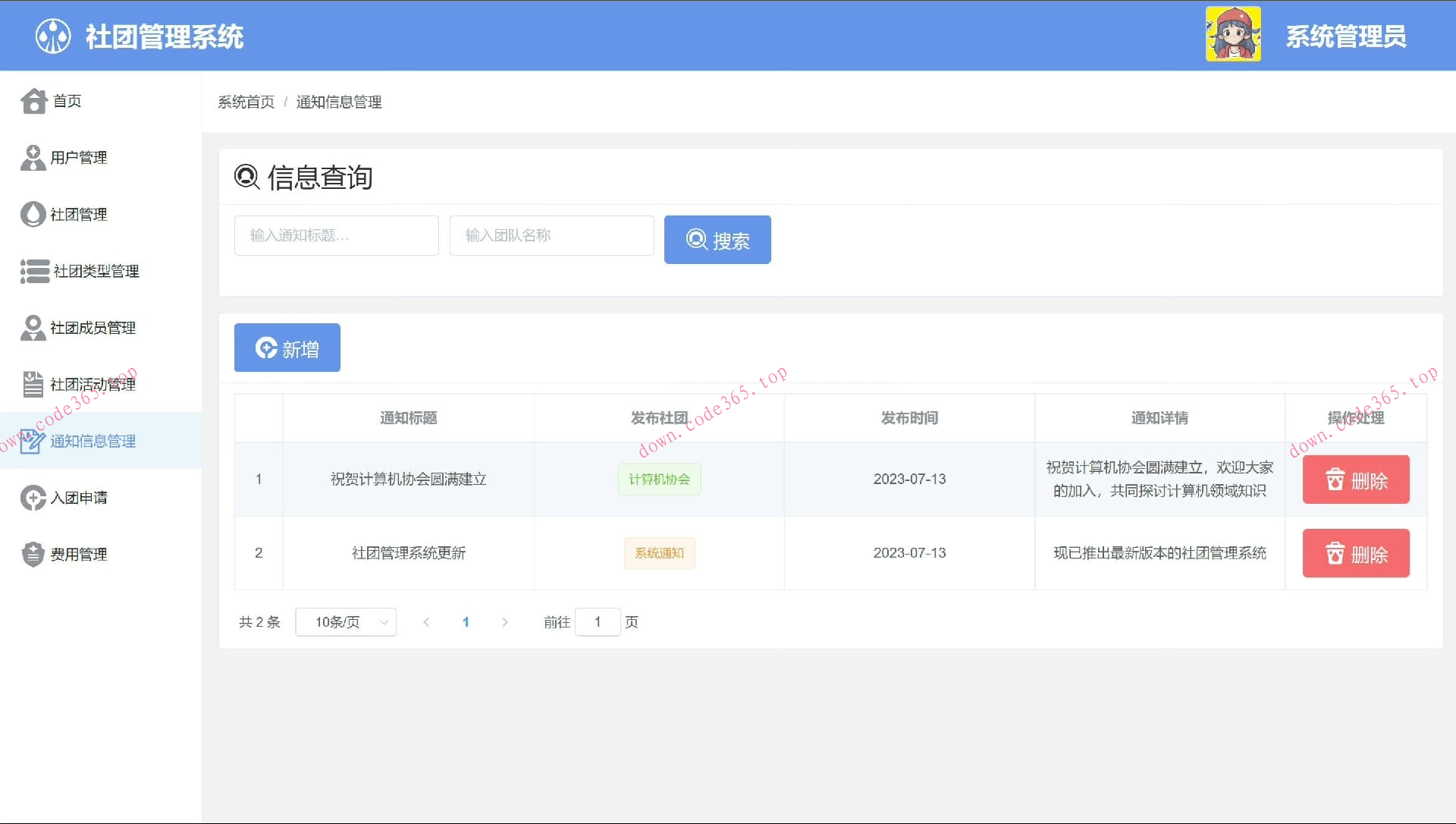Click the droplet icon for 社团管理
Image resolution: width=1456 pixels, height=824 pixels.
click(32, 214)
